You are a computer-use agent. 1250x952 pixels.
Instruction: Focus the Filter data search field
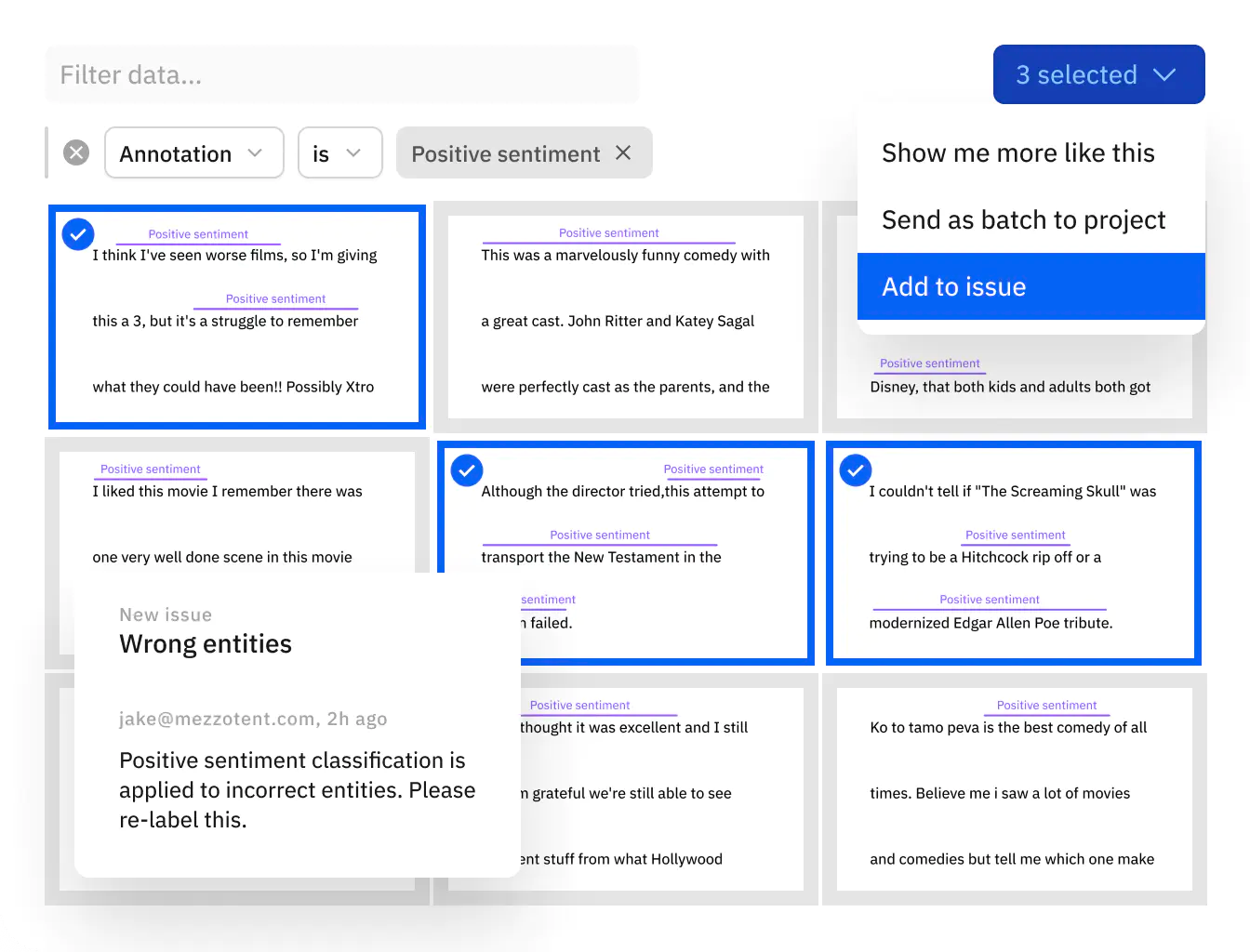pos(341,74)
